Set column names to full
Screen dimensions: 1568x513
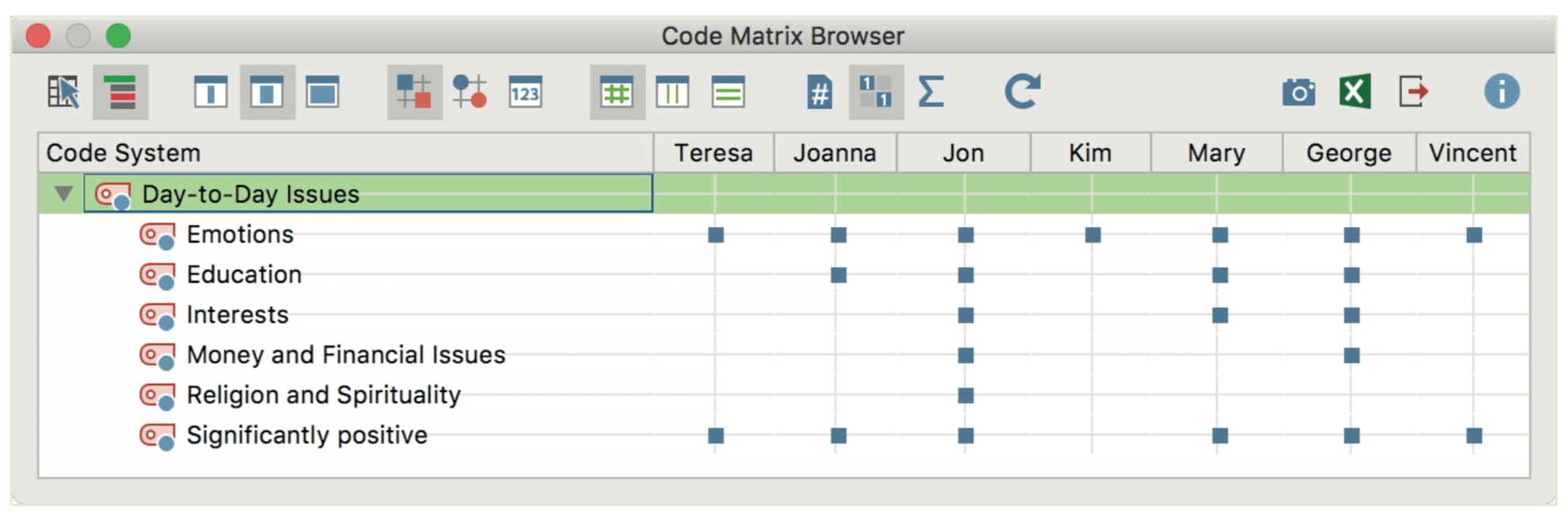[322, 93]
